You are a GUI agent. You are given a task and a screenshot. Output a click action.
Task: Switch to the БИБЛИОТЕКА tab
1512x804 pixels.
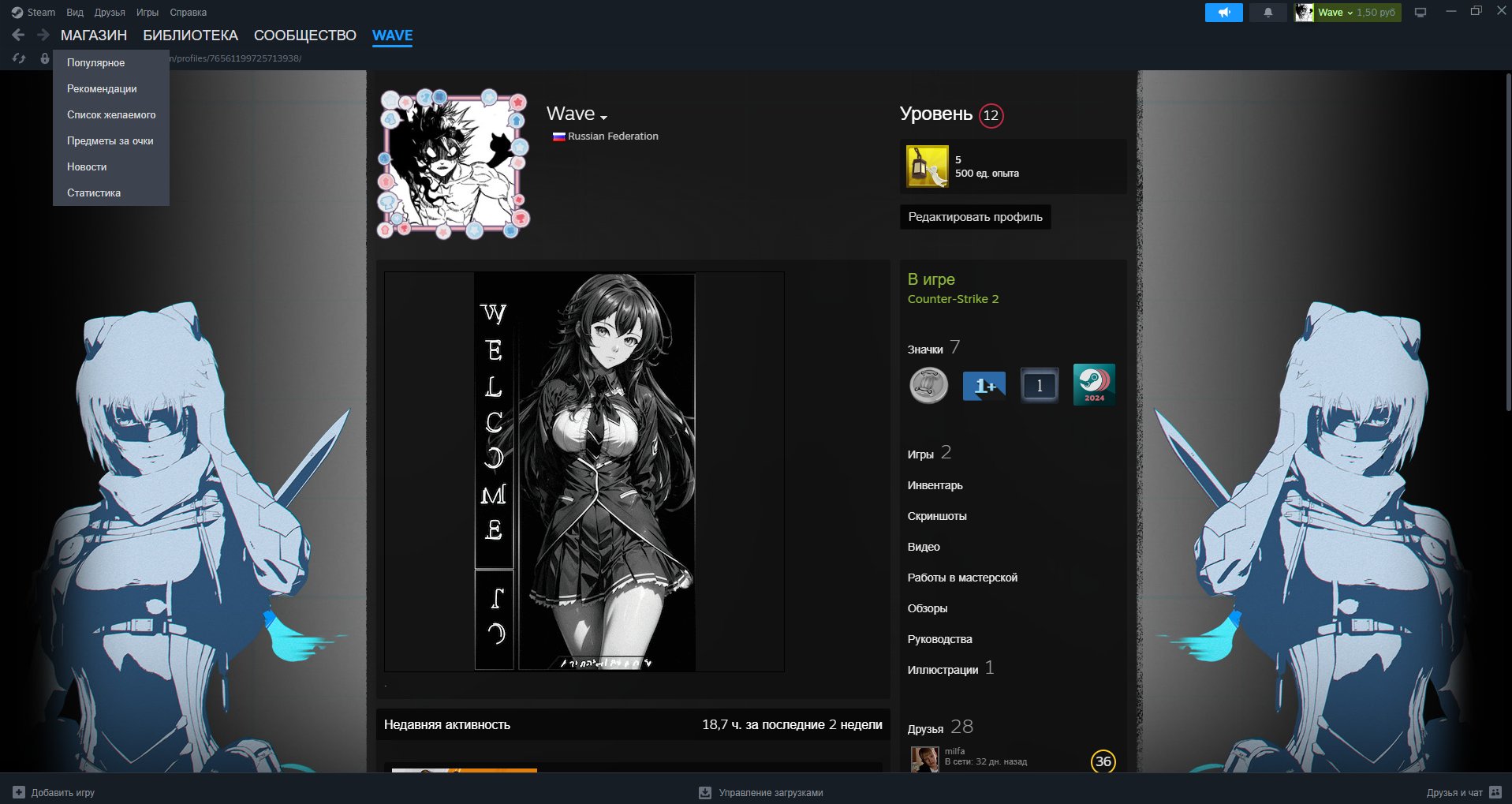(x=190, y=36)
